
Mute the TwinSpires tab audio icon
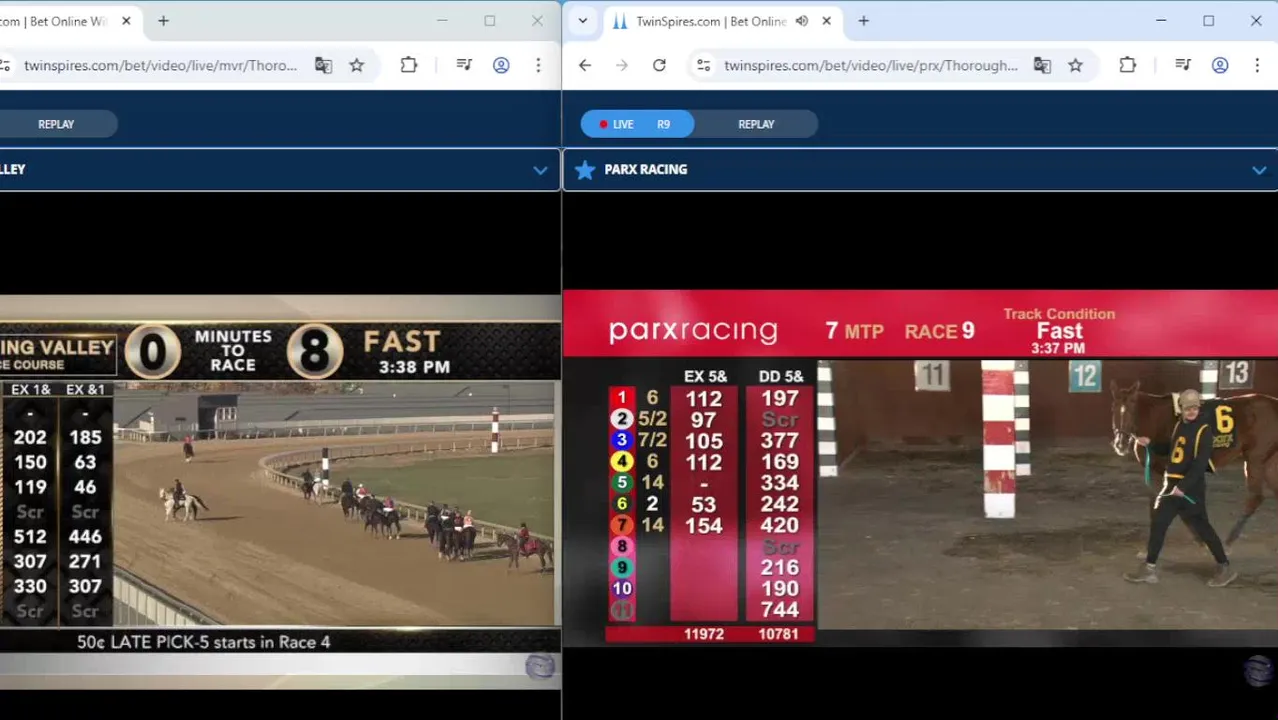802,21
